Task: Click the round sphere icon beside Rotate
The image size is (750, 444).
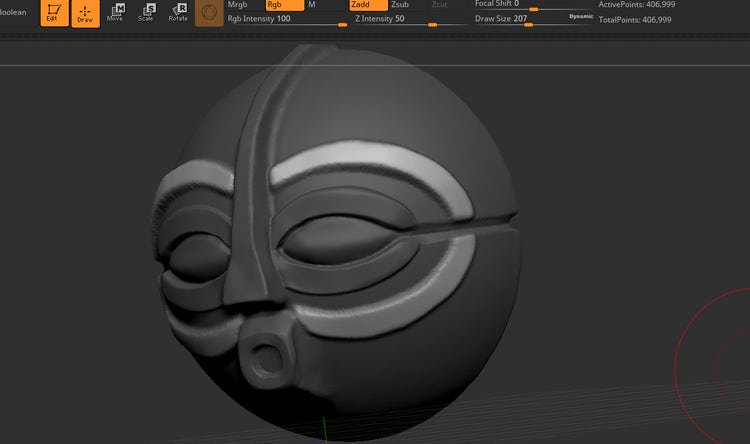Action: coord(209,13)
